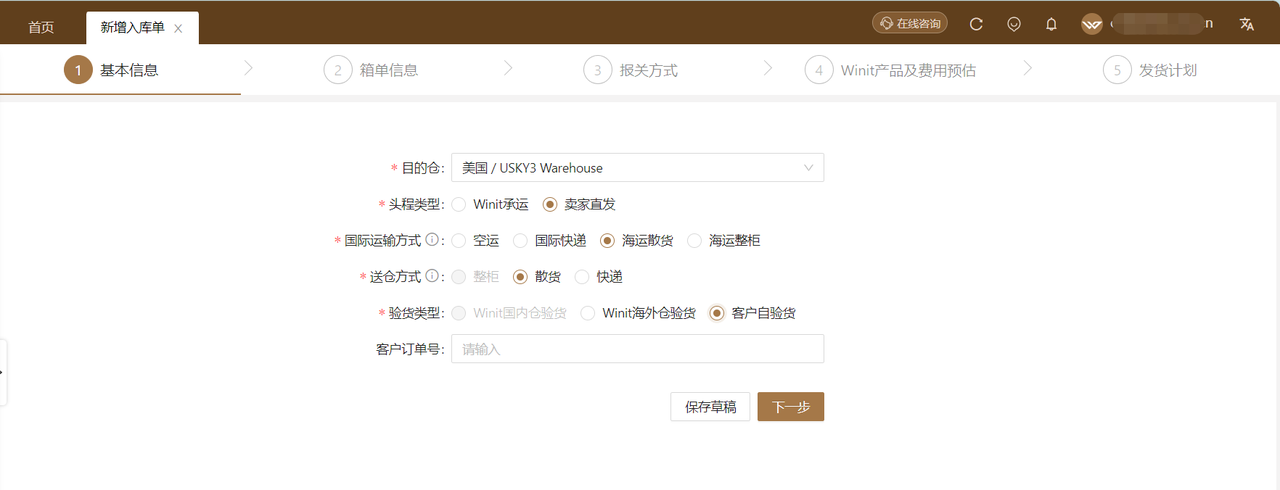This screenshot has width=1280, height=490.
Task: Click the user avatar logo icon
Action: tap(1092, 24)
